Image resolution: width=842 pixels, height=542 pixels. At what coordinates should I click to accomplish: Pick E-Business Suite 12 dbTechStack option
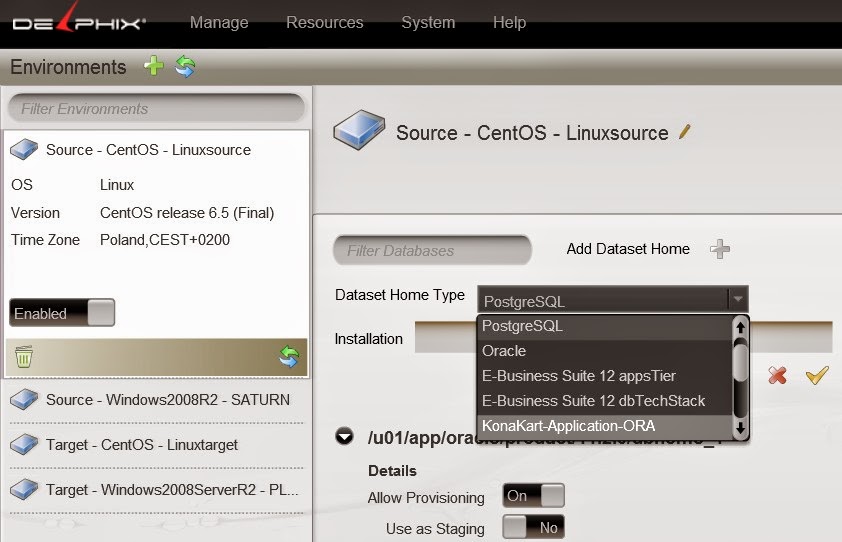605,401
